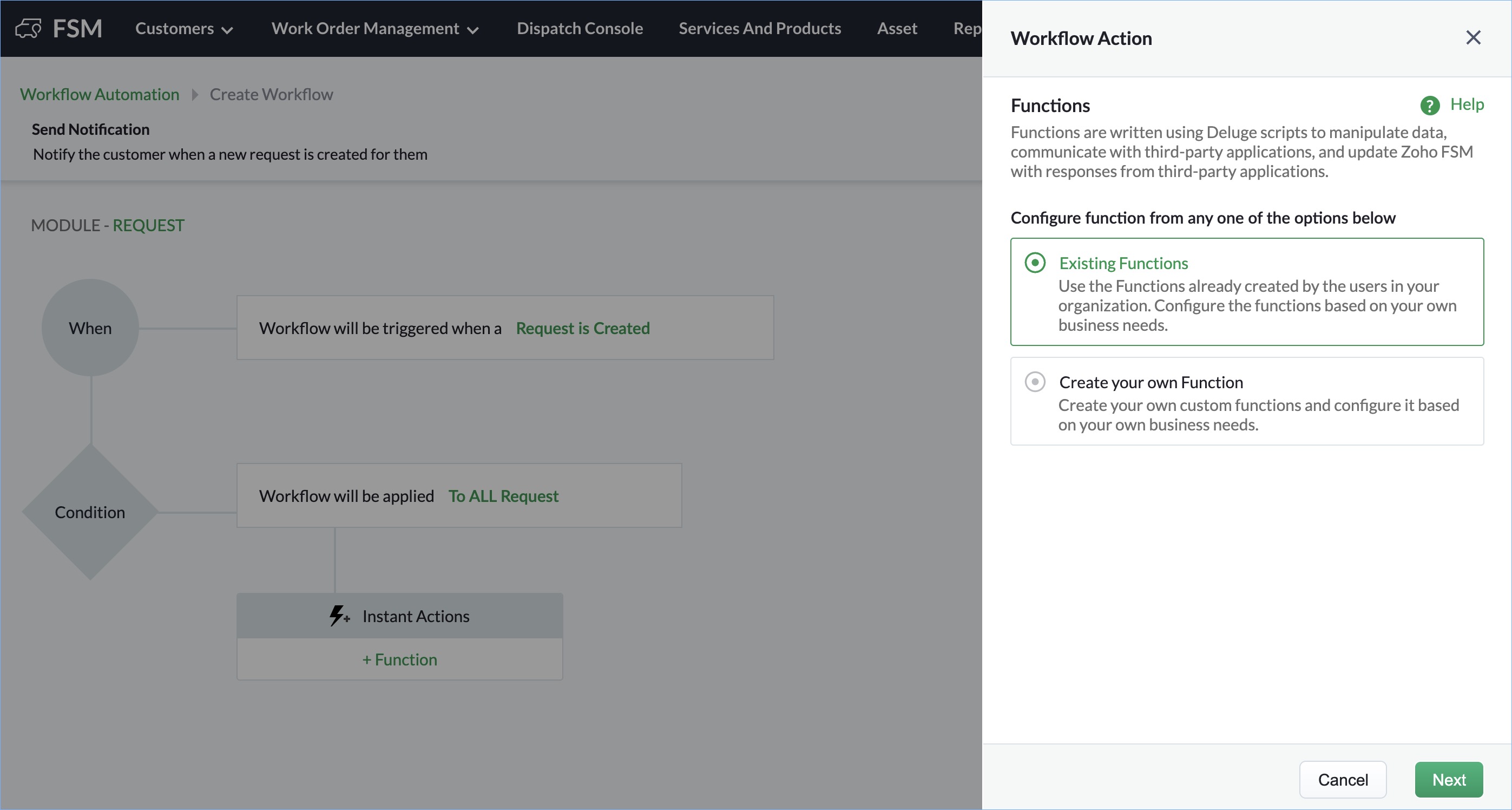Click the Request is Created trigger link
Image resolution: width=1512 pixels, height=810 pixels.
pos(582,328)
